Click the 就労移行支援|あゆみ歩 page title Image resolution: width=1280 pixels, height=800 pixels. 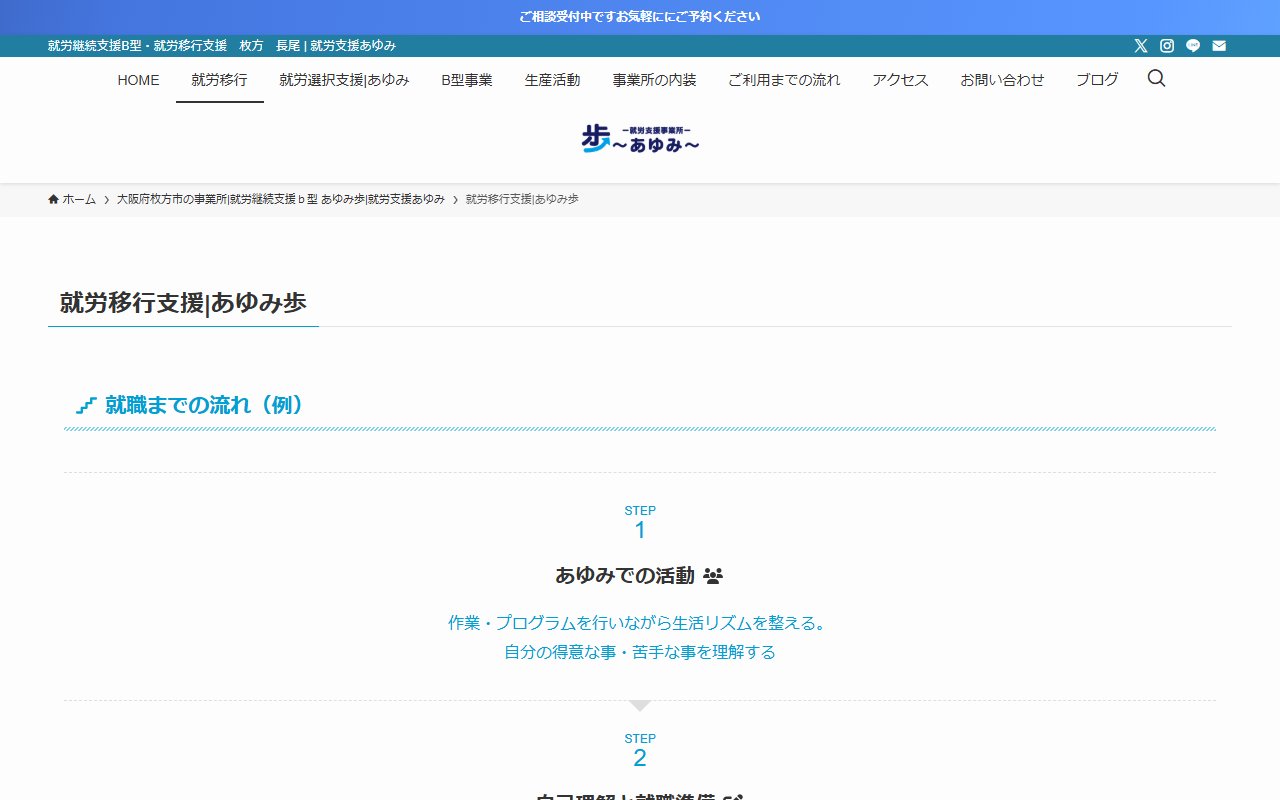click(183, 303)
